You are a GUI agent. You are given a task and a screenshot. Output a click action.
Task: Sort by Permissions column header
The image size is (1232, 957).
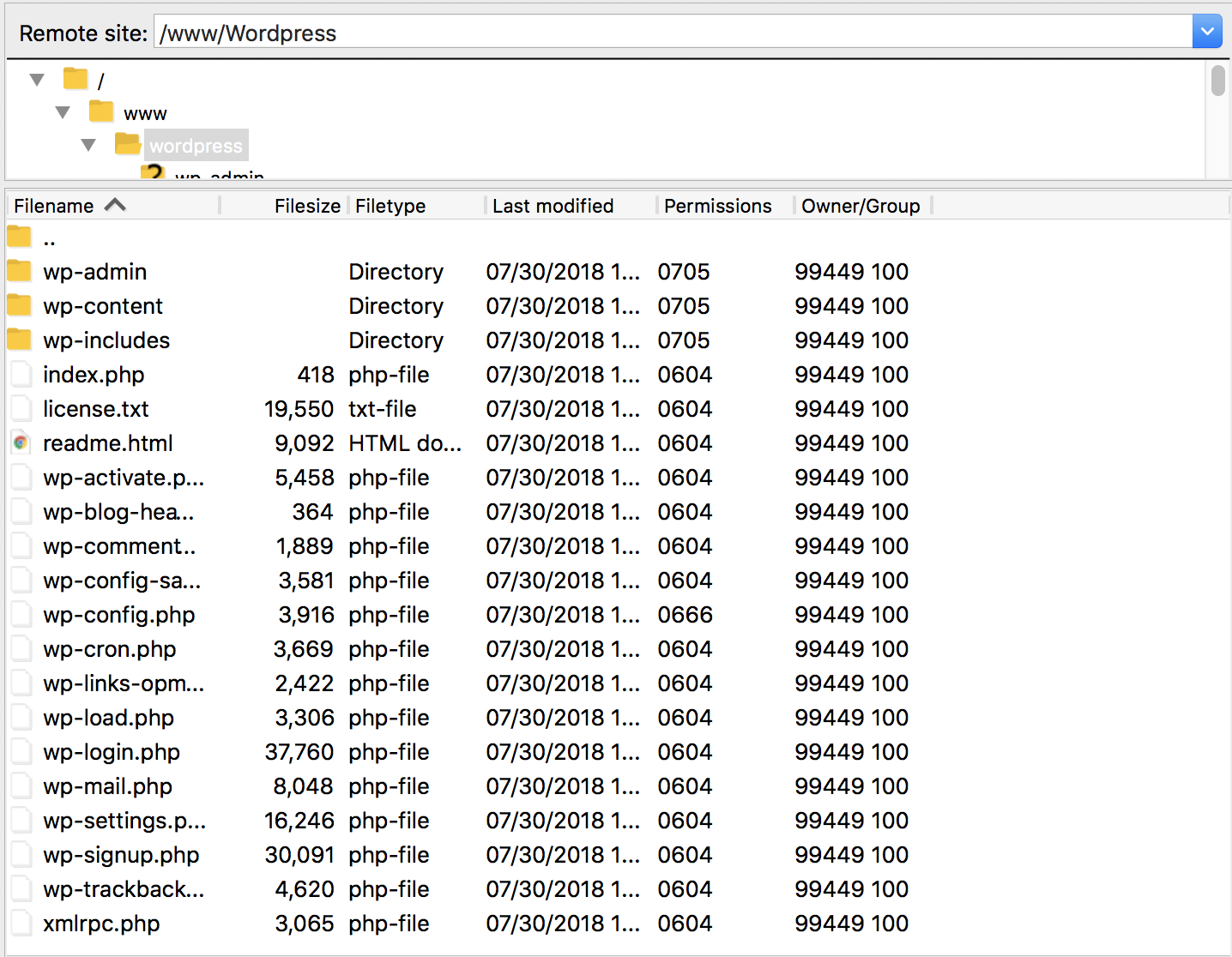pyautogui.click(x=717, y=206)
